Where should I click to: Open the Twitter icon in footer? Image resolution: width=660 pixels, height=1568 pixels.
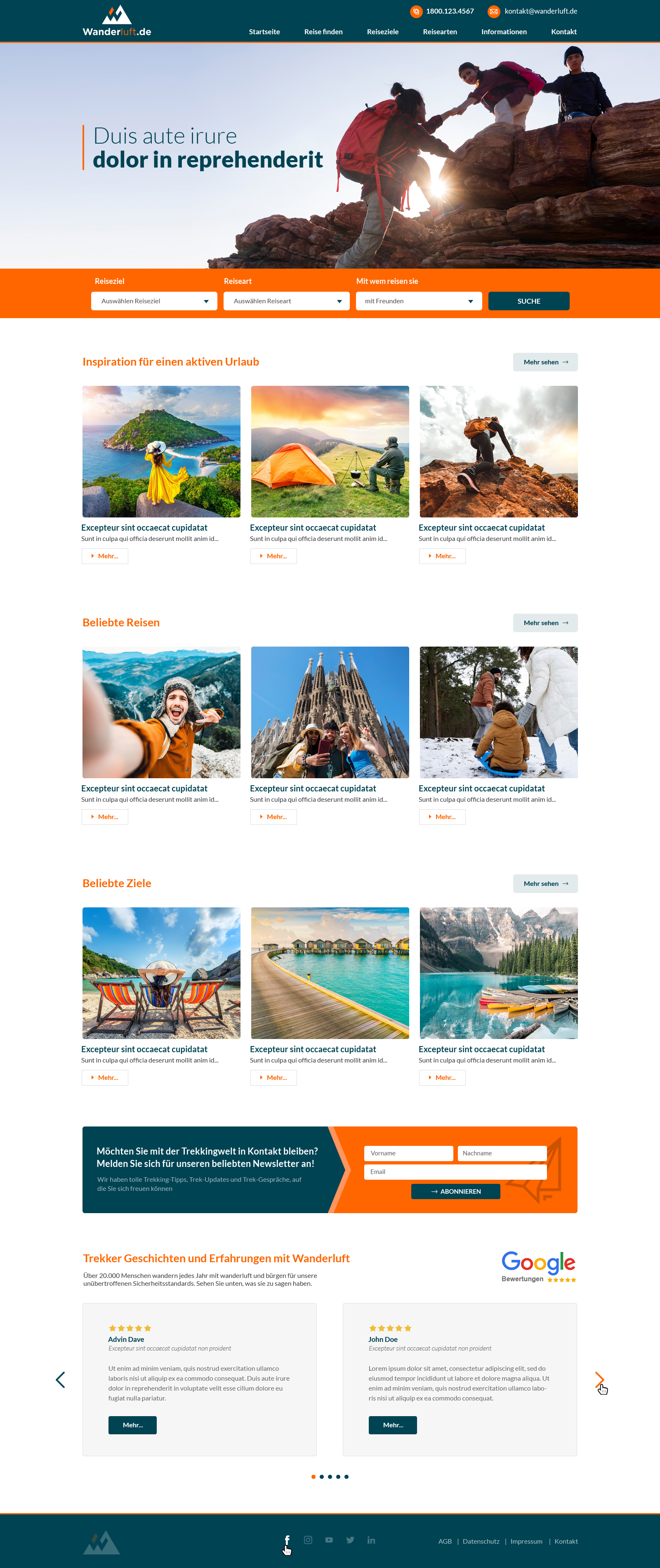(x=350, y=1540)
